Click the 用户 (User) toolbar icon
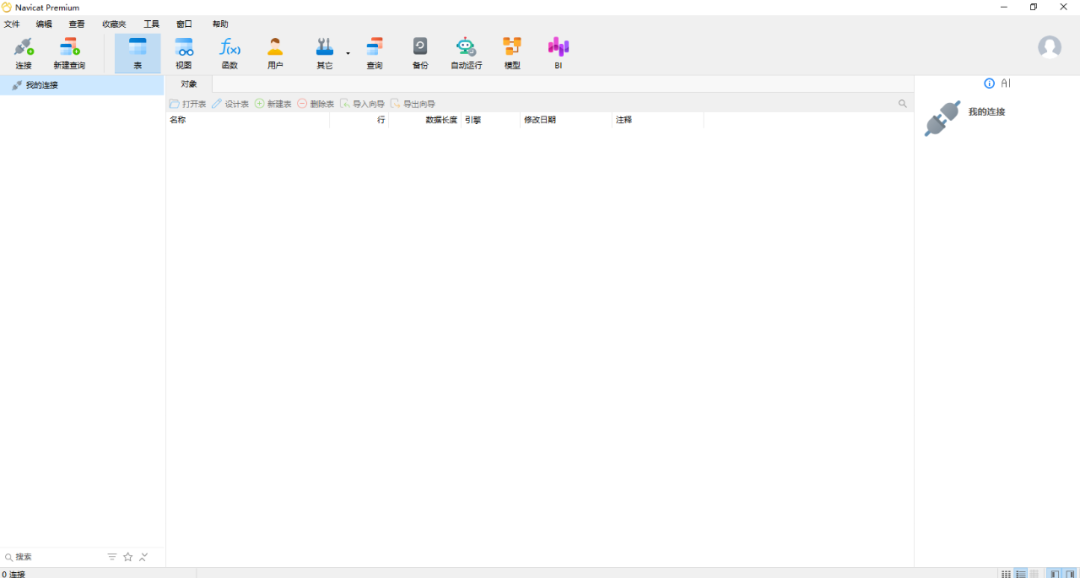 tap(275, 52)
